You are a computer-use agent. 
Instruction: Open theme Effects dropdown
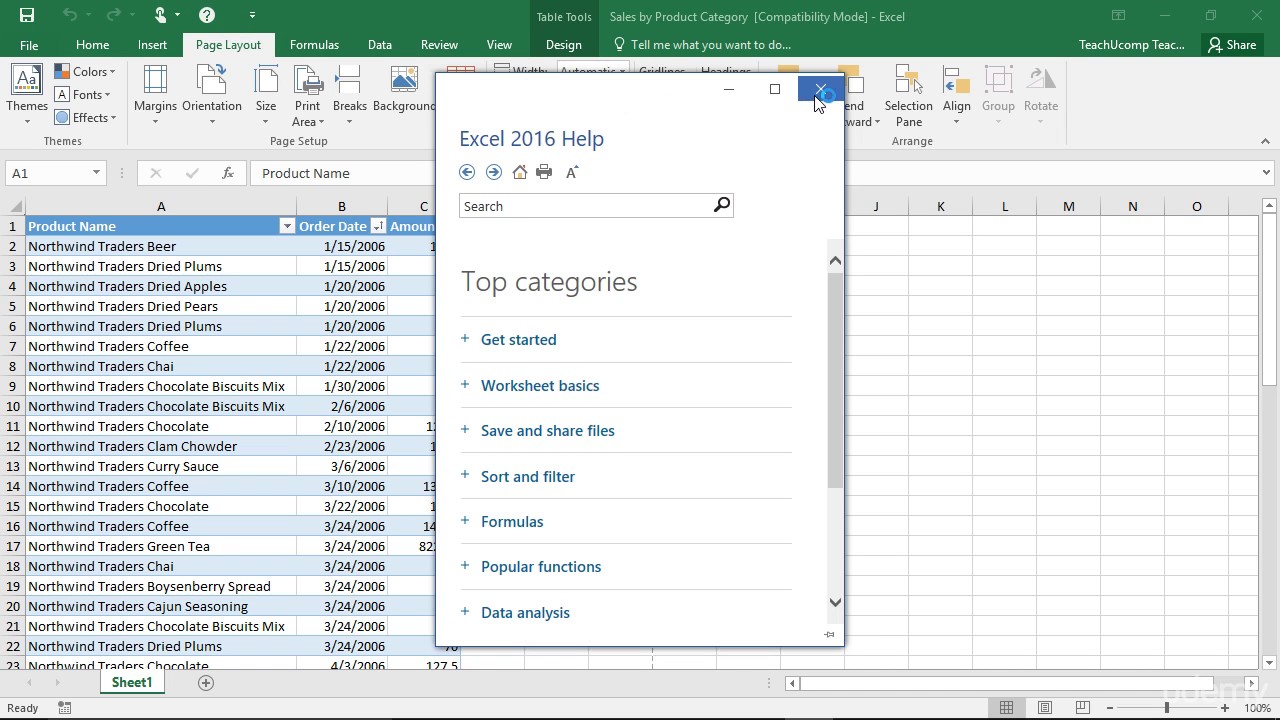86,118
